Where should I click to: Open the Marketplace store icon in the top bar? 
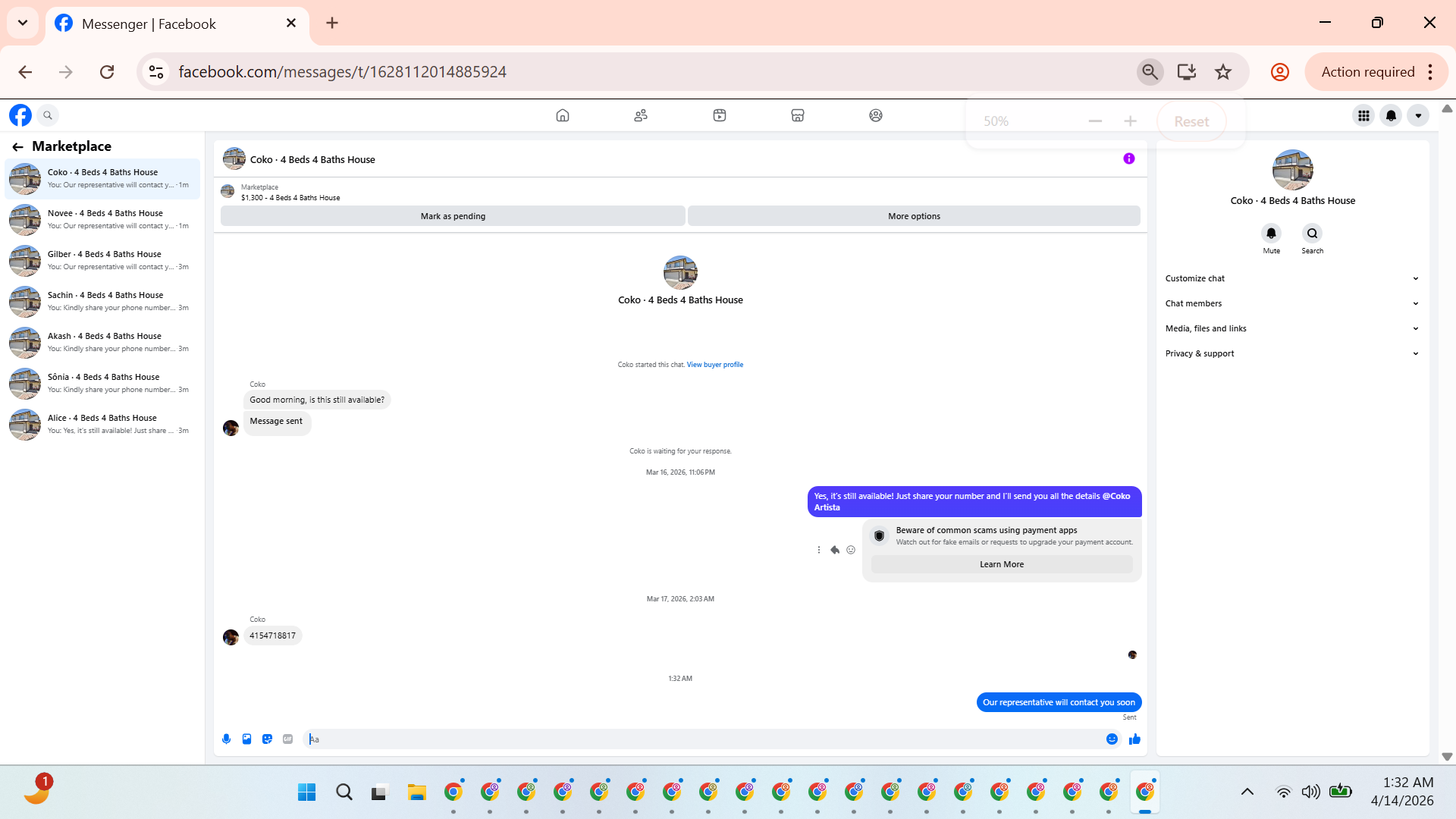point(797,115)
